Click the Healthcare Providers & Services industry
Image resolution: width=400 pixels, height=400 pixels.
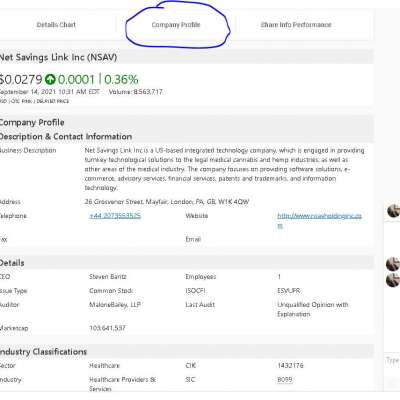(122, 384)
